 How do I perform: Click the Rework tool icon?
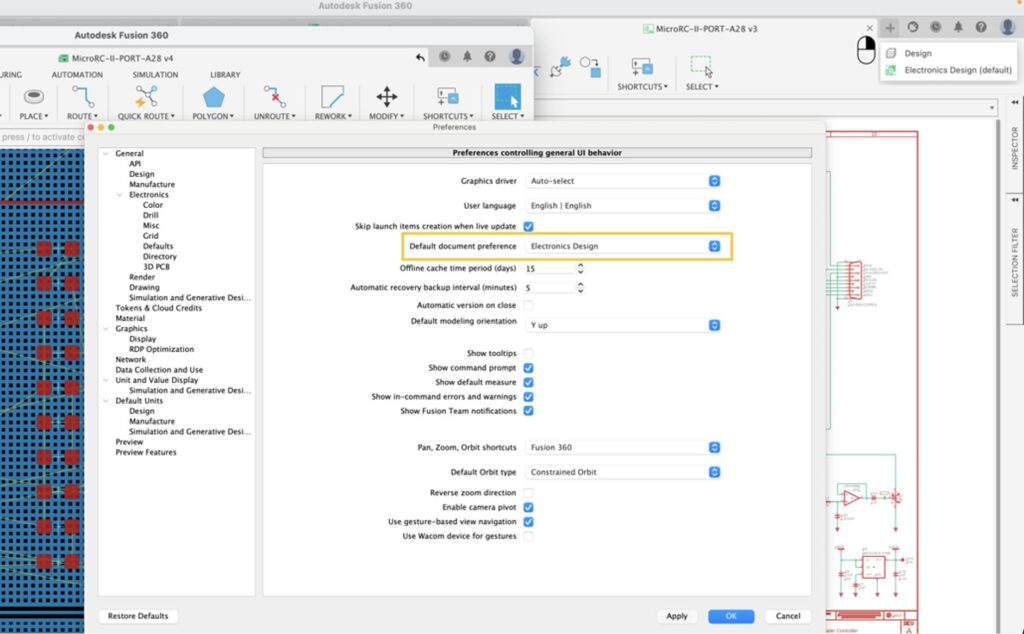(331, 97)
